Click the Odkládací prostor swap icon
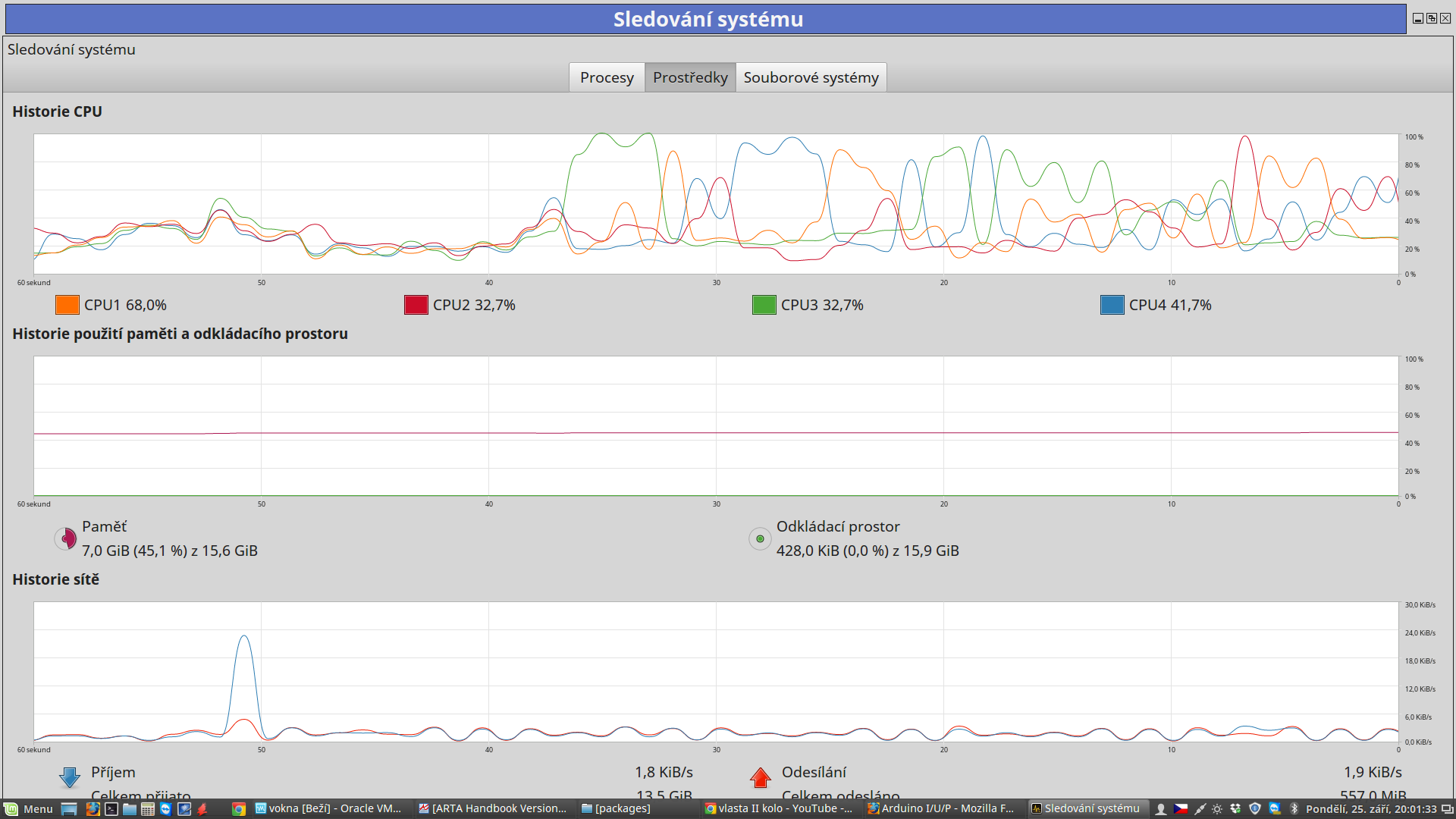Screen dimensions: 1456x819 pos(760,538)
